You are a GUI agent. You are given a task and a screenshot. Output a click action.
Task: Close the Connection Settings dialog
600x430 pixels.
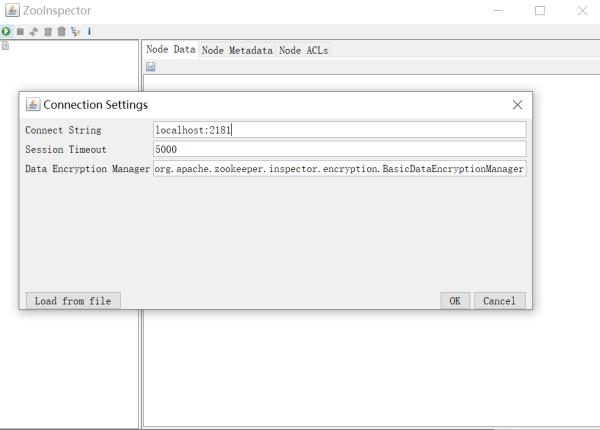(x=517, y=105)
